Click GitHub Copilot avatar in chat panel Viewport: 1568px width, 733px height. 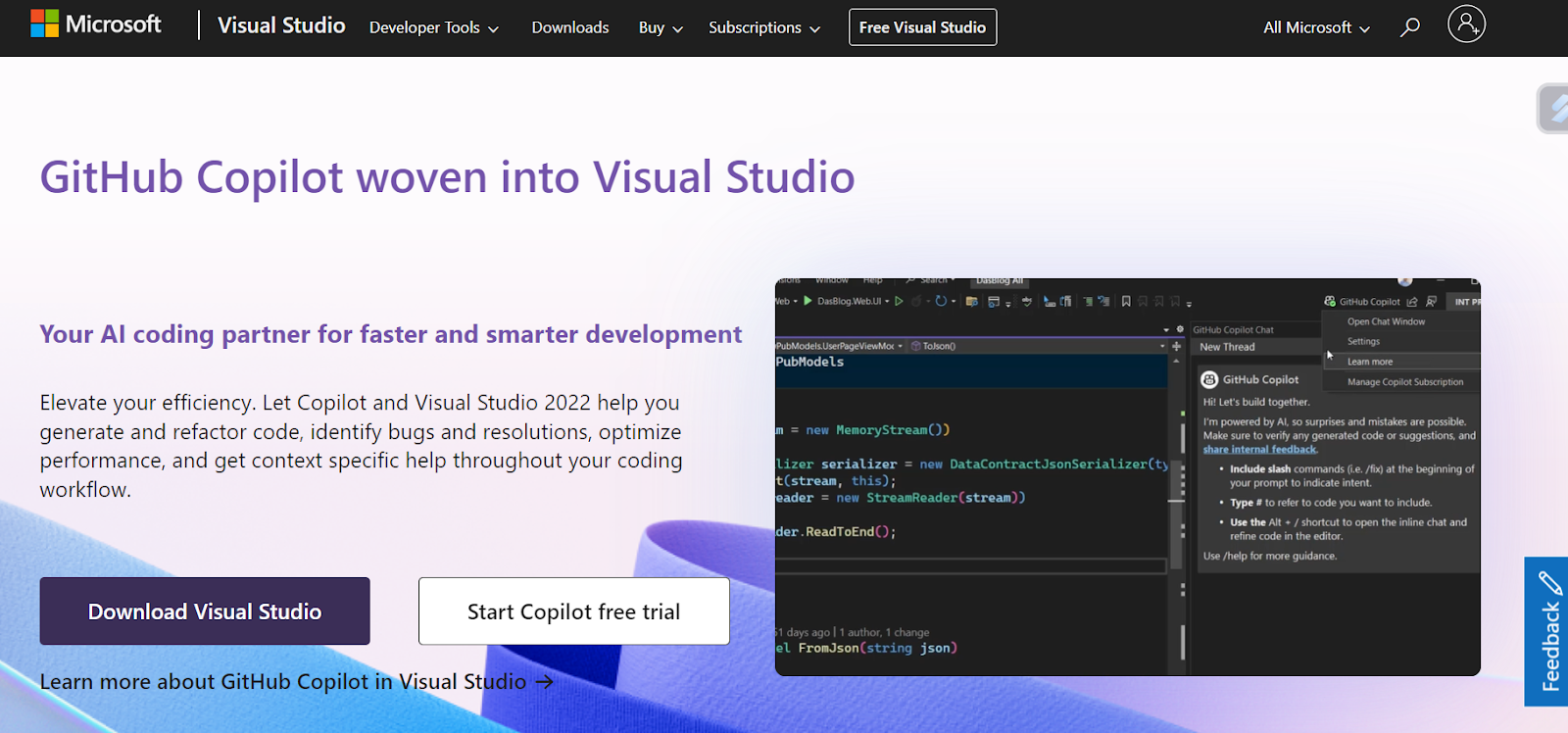pyautogui.click(x=1209, y=379)
